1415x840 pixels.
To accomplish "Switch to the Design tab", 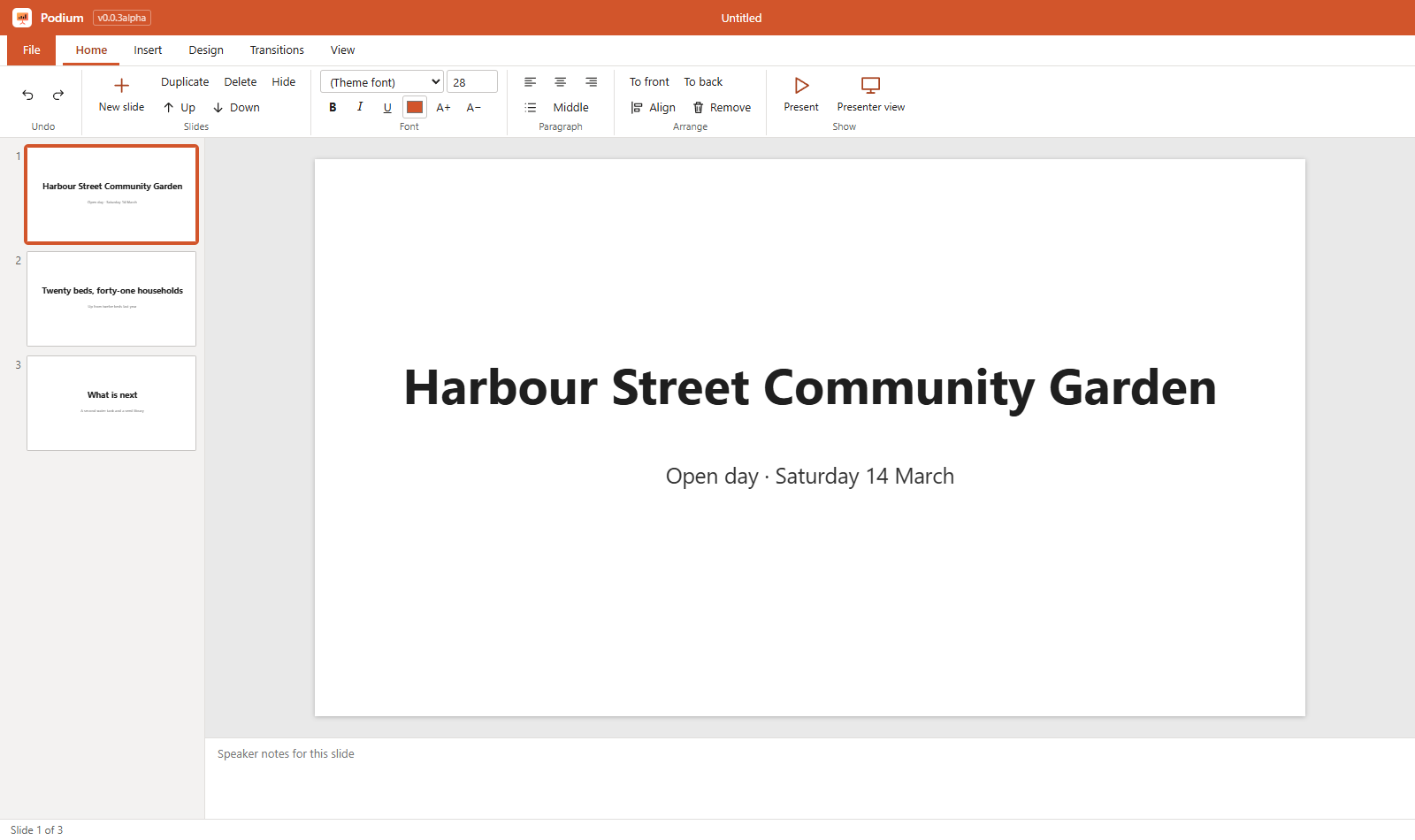I will coord(206,50).
